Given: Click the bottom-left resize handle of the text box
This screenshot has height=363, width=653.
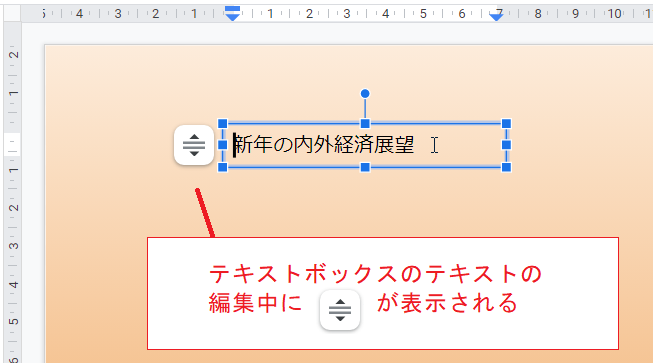Looking at the screenshot, I should pos(223,167).
